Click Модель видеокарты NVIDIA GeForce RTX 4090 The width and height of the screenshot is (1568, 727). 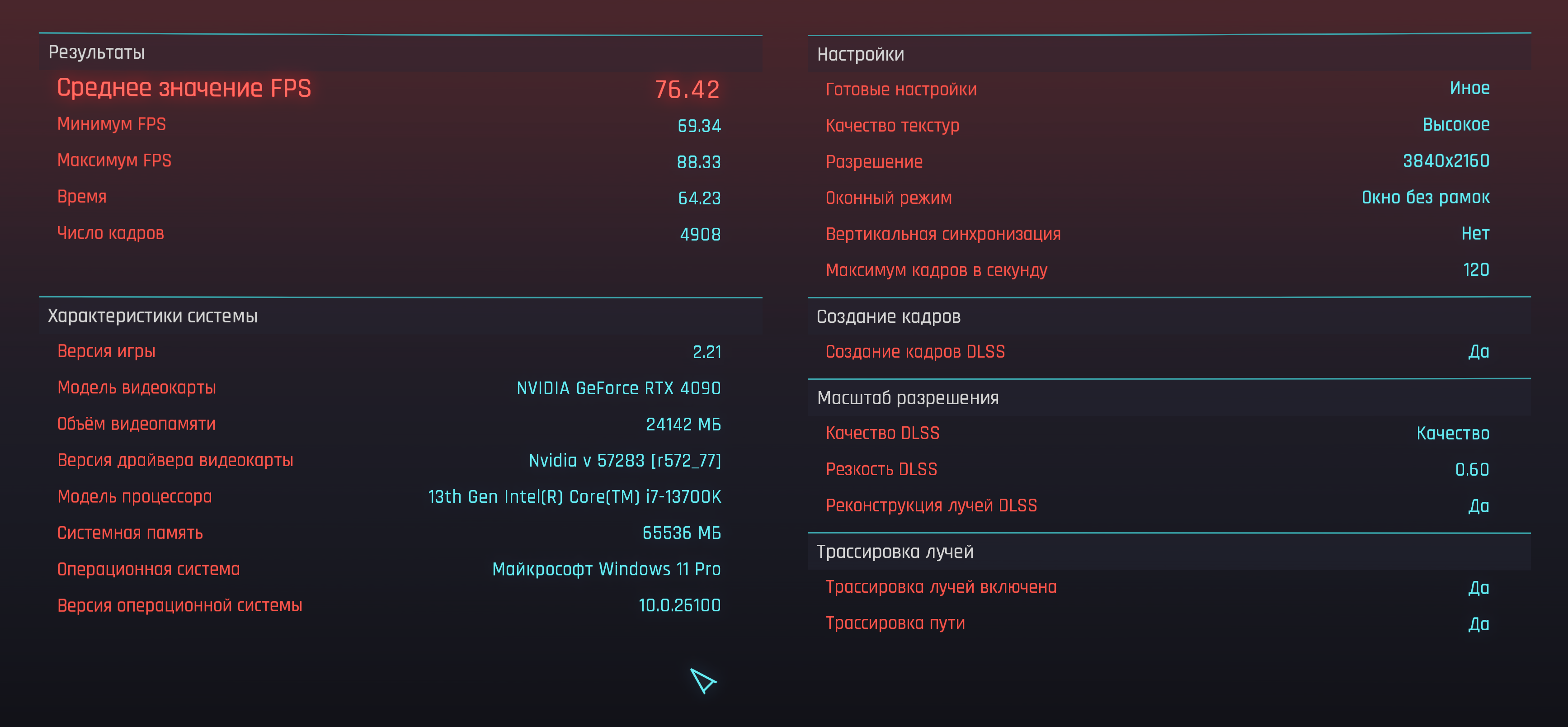618,388
